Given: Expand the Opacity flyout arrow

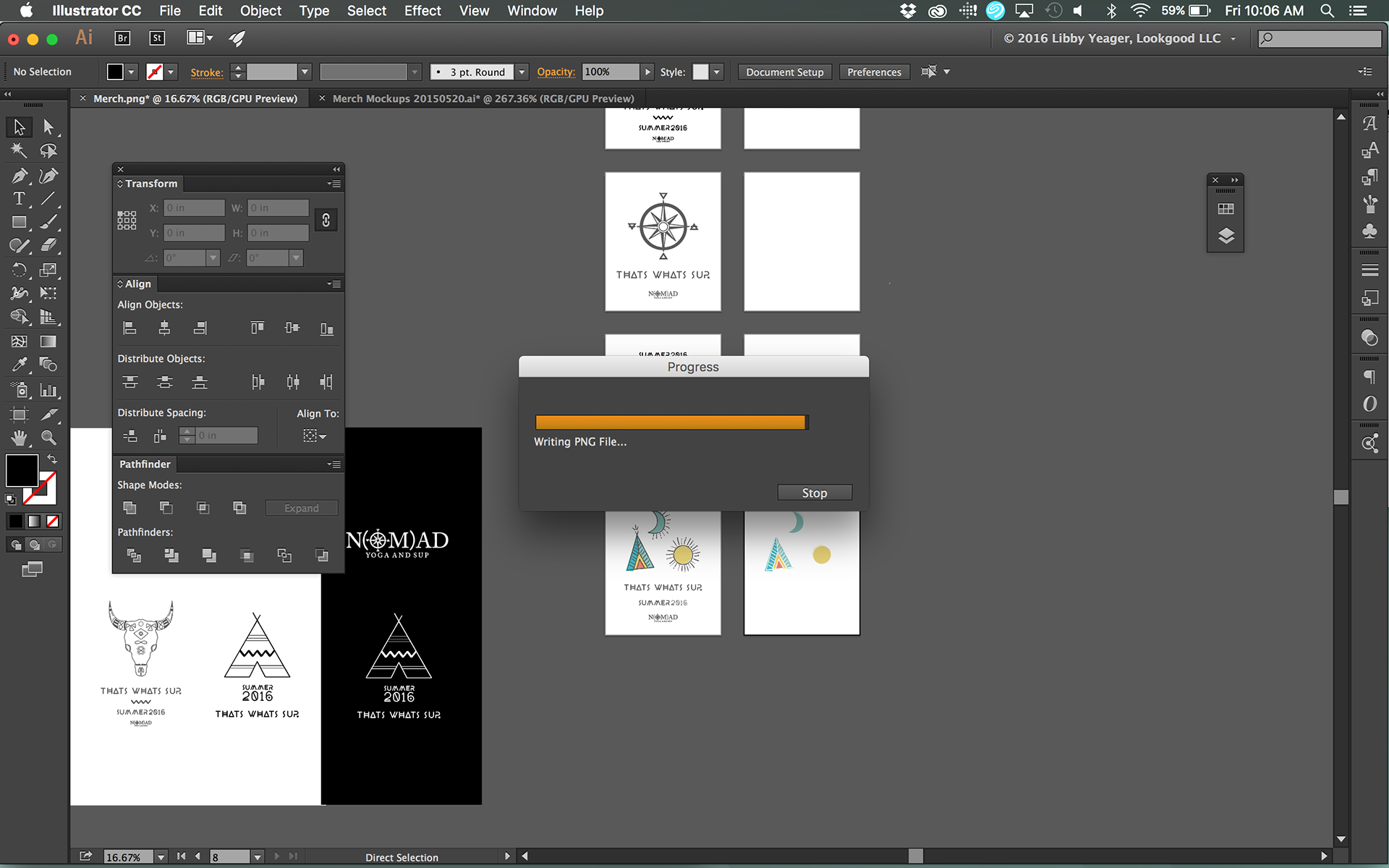Looking at the screenshot, I should click(x=648, y=72).
